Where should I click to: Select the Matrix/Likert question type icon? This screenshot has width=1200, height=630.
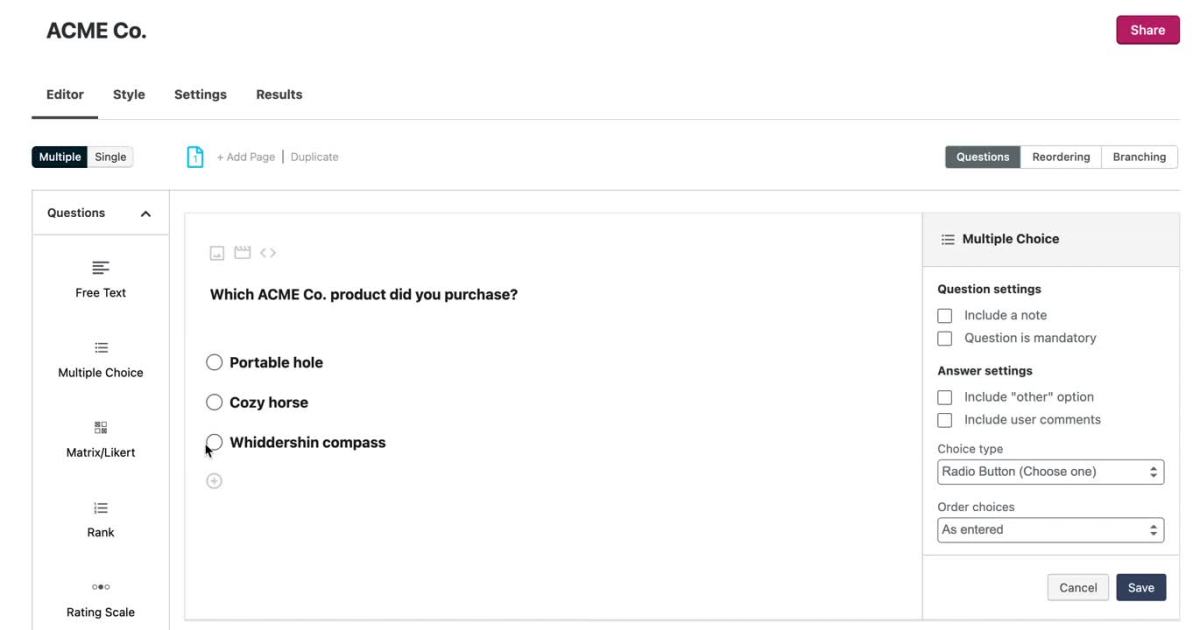pos(100,427)
